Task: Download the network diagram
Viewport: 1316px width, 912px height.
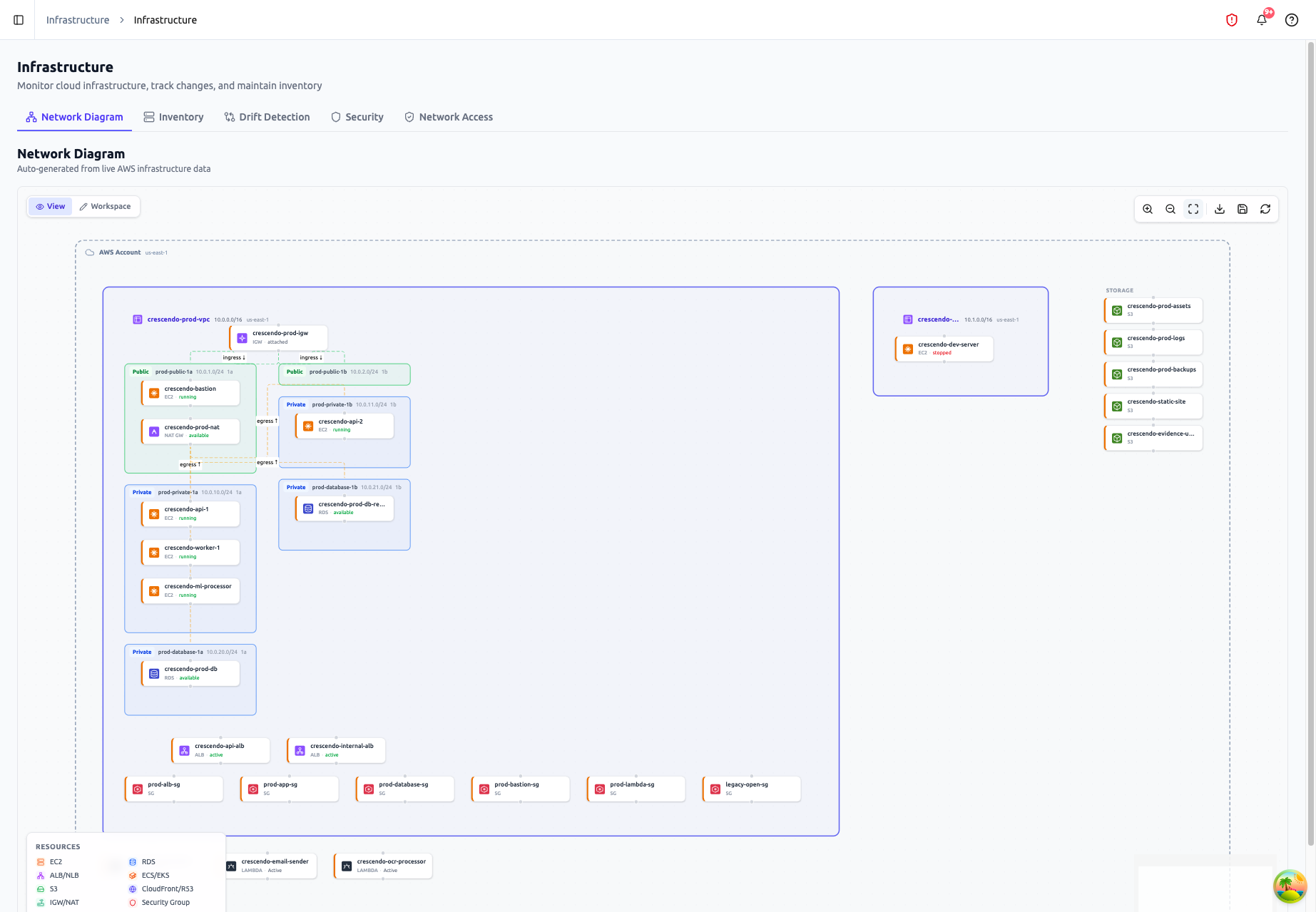Action: point(1220,209)
